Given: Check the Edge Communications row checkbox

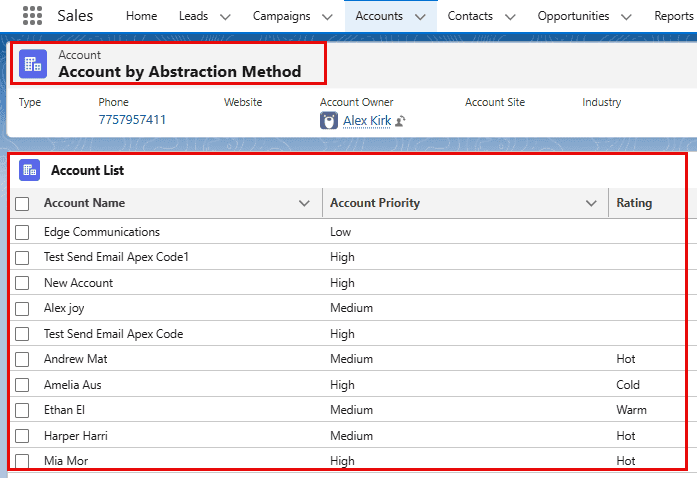Looking at the screenshot, I should (22, 232).
